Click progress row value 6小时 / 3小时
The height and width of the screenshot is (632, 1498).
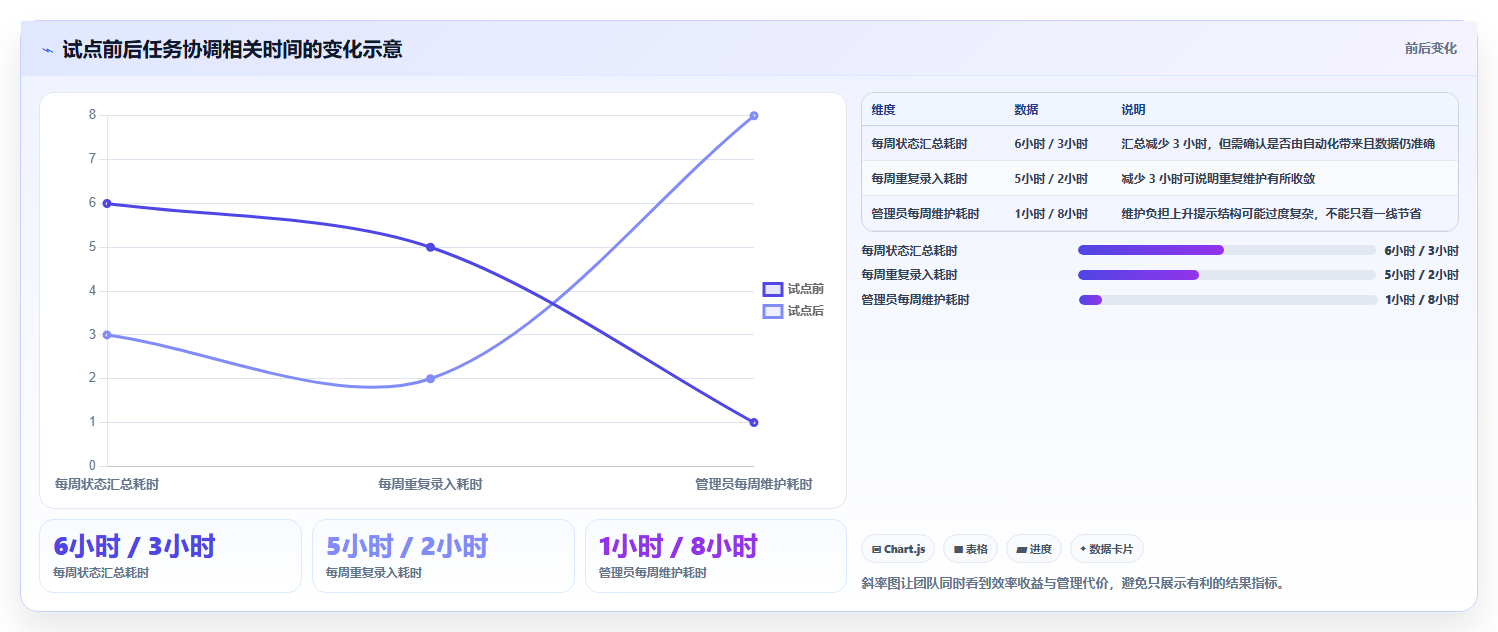(1421, 251)
